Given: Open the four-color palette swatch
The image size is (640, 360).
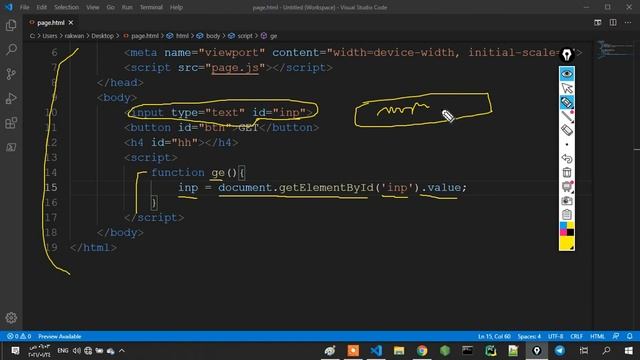Looking at the screenshot, I should 567,229.
